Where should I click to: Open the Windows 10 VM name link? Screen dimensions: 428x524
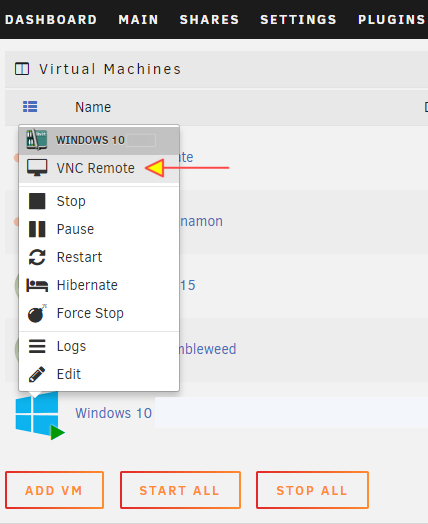[114, 413]
